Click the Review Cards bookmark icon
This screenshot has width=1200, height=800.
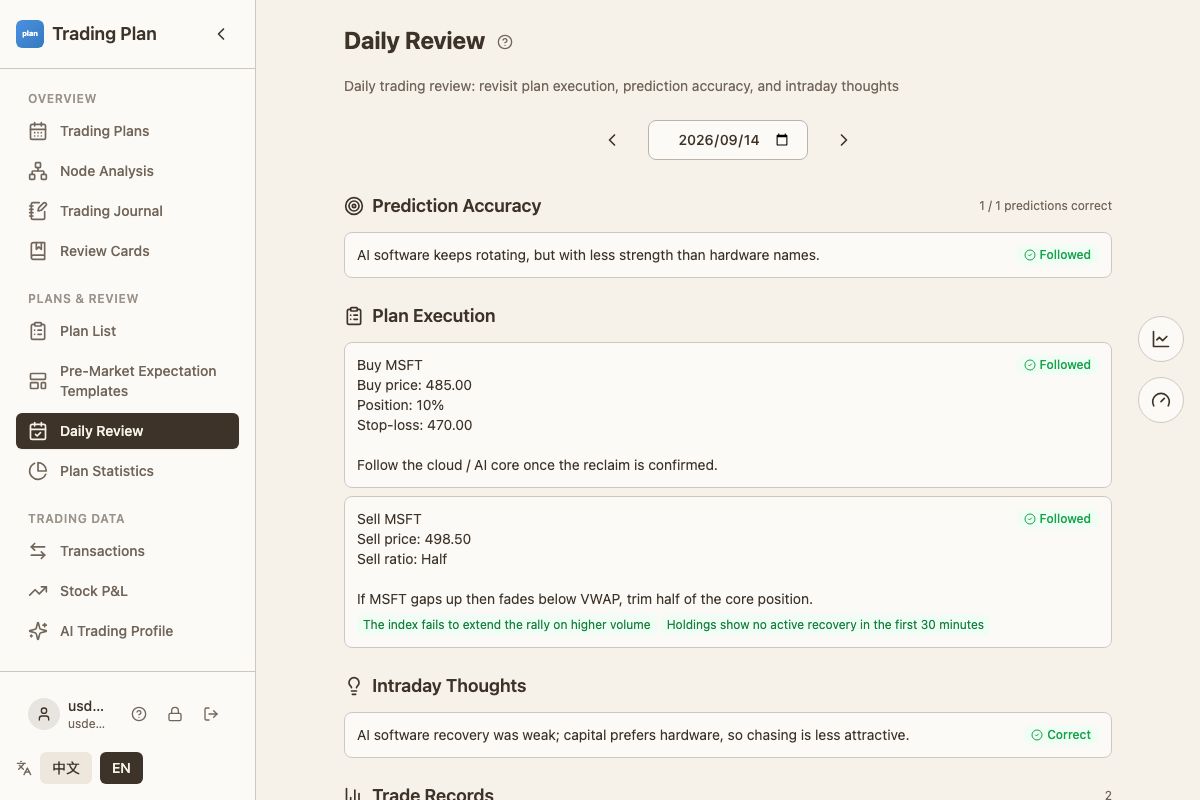pos(38,251)
